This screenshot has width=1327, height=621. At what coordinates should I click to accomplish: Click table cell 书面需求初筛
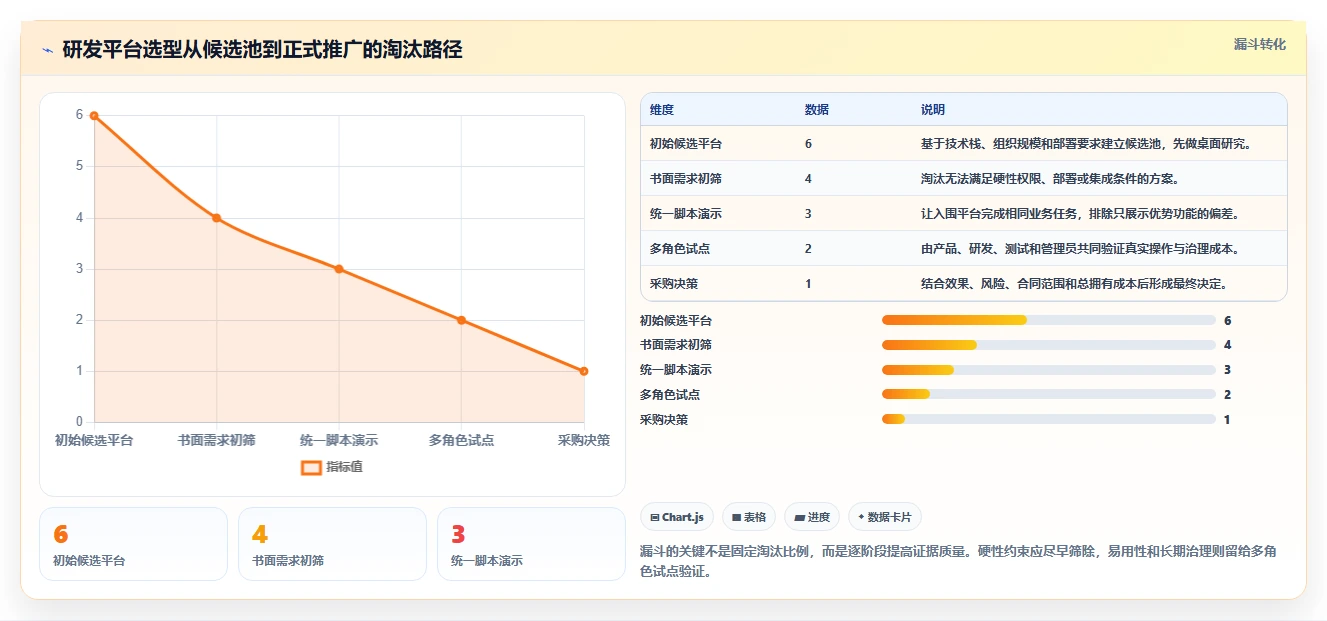[686, 179]
